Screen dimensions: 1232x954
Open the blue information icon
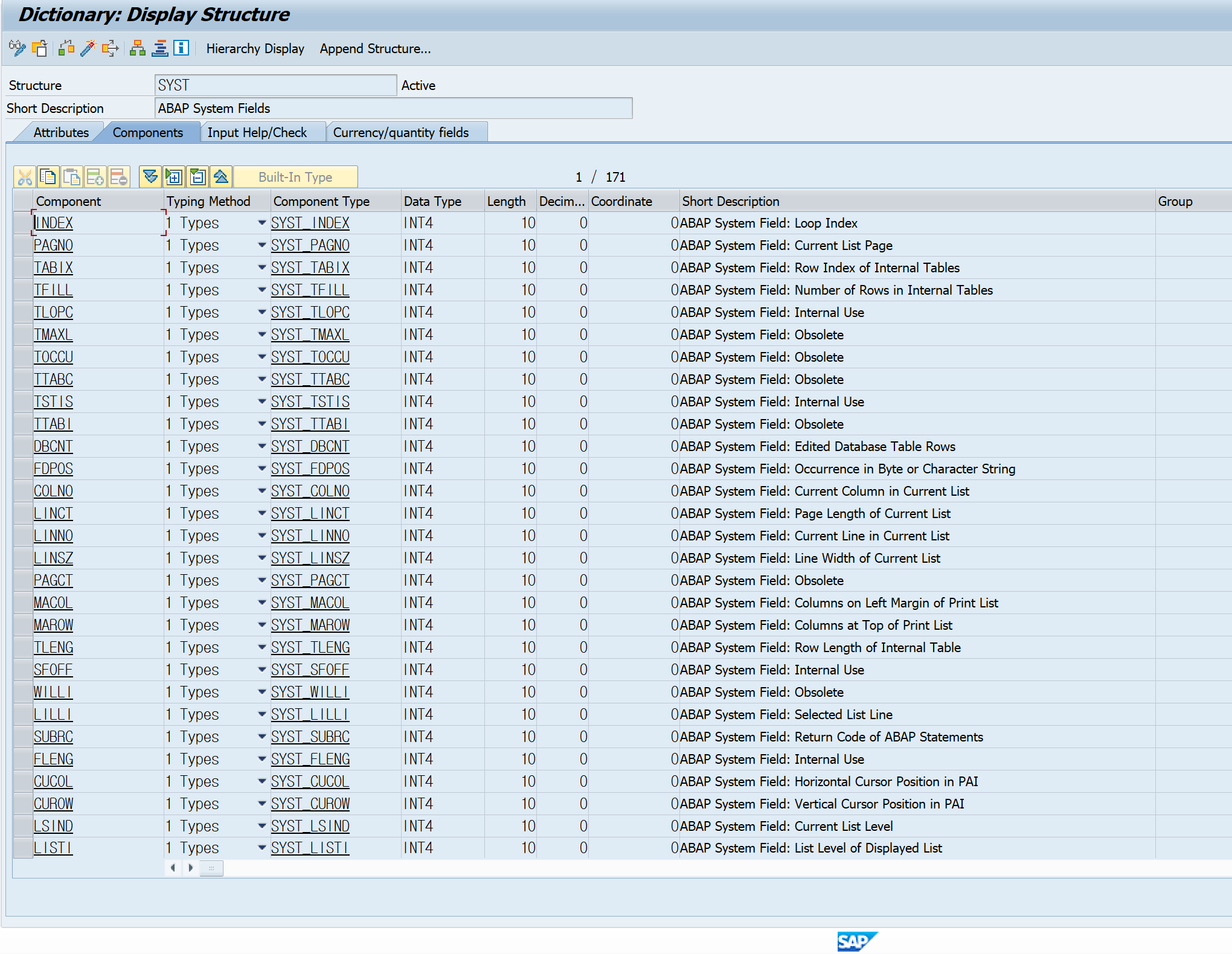181,48
